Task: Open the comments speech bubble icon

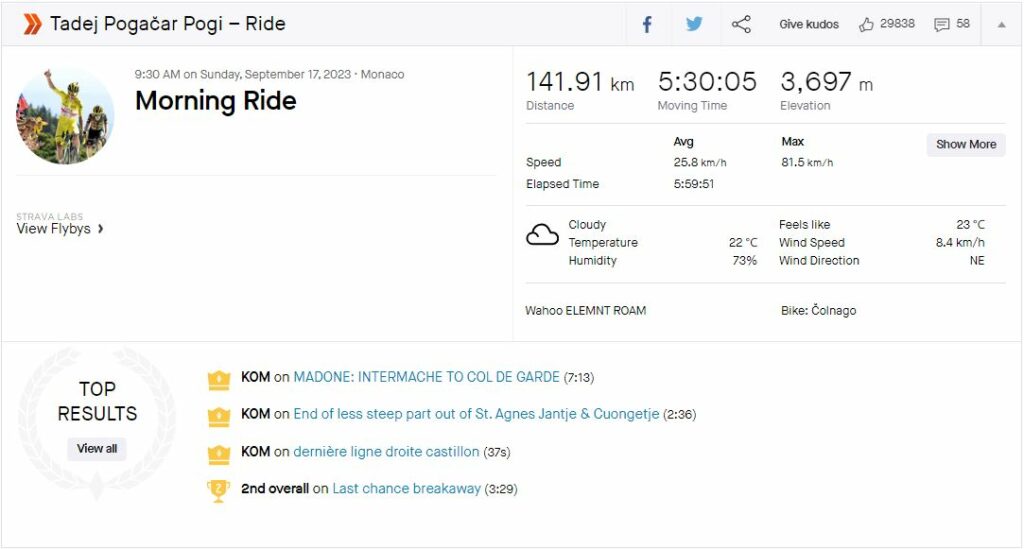Action: tap(942, 25)
